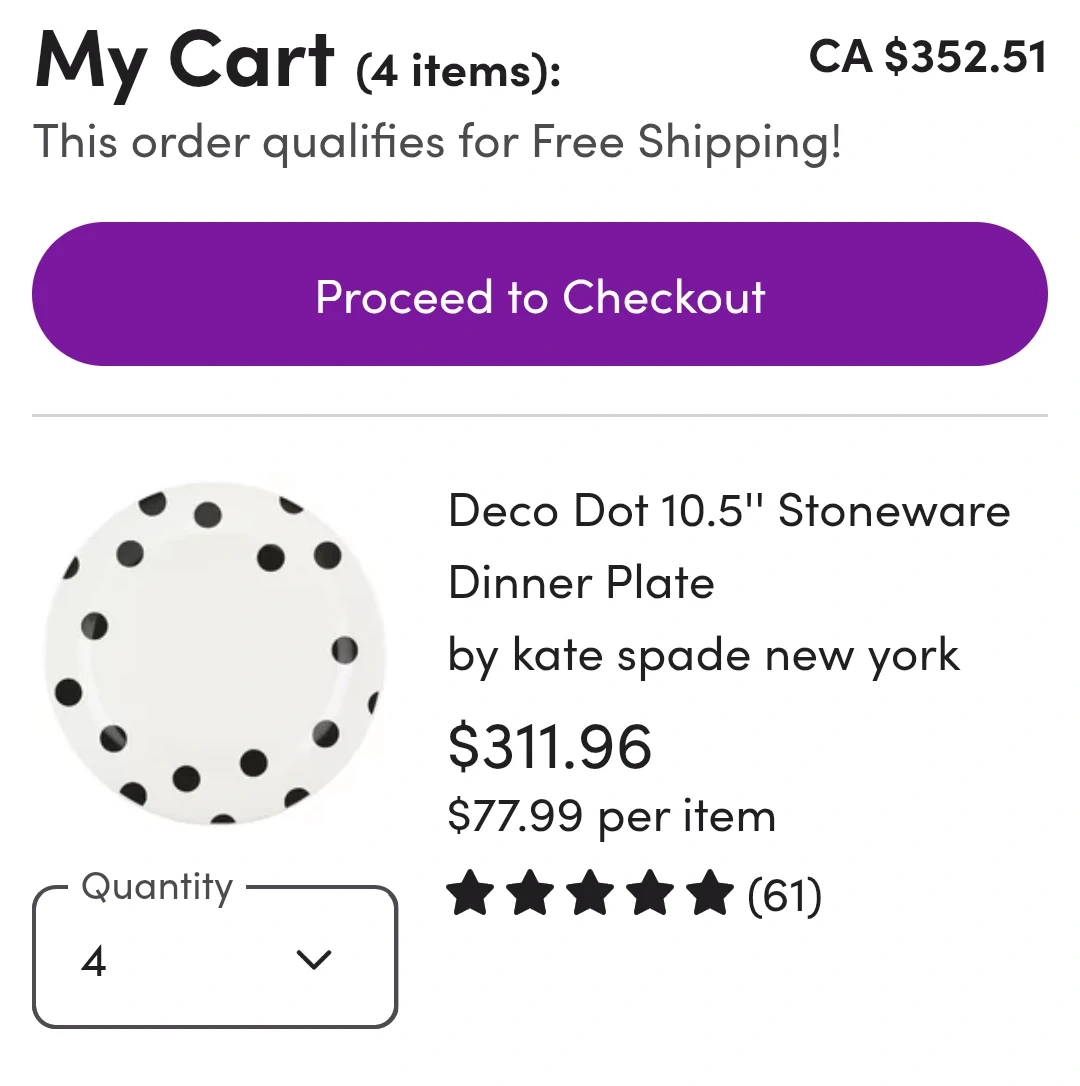
Task: Click the $77.99 per item price
Action: tap(611, 816)
